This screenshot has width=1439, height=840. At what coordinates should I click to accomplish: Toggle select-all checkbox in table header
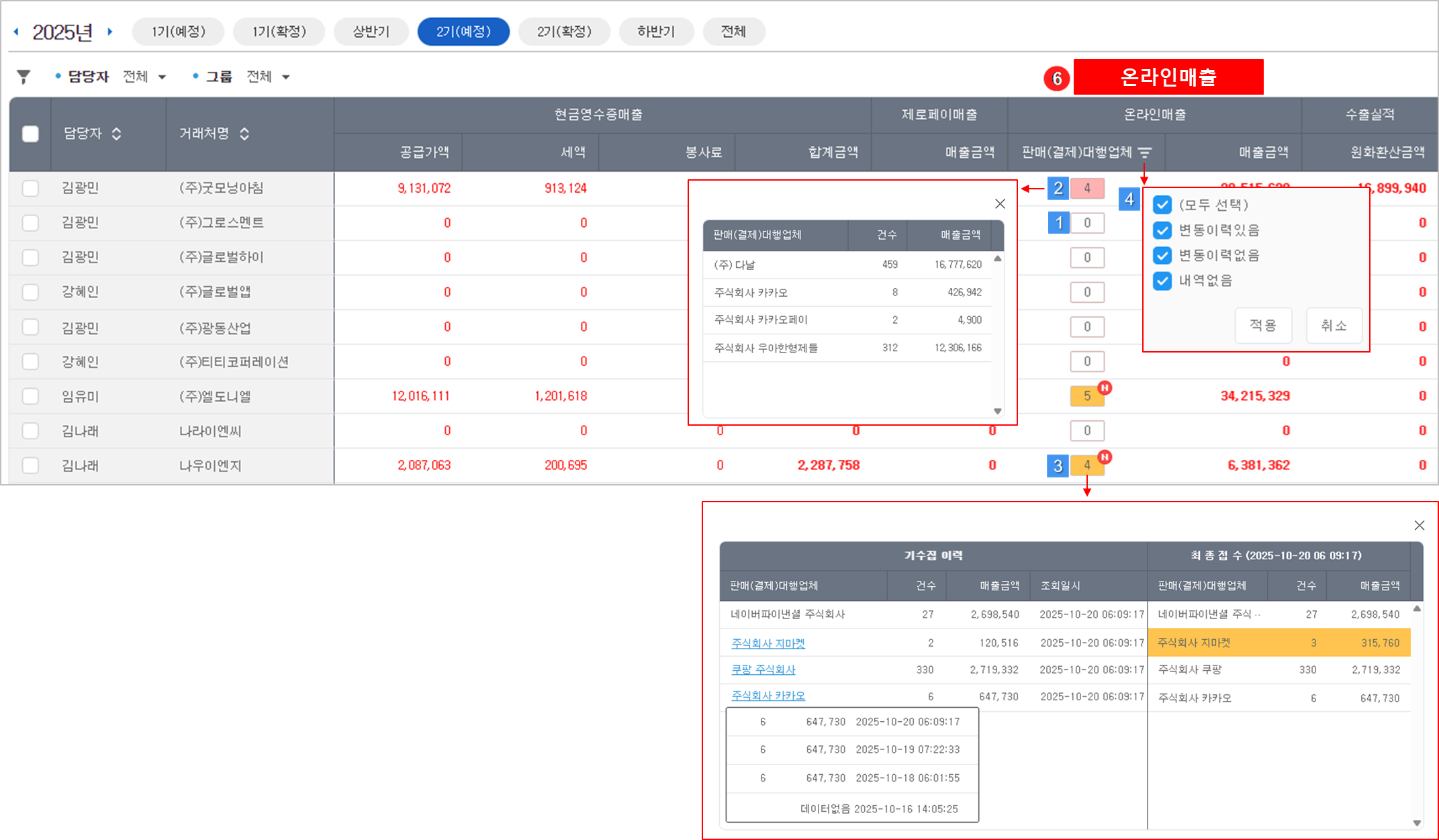30,134
